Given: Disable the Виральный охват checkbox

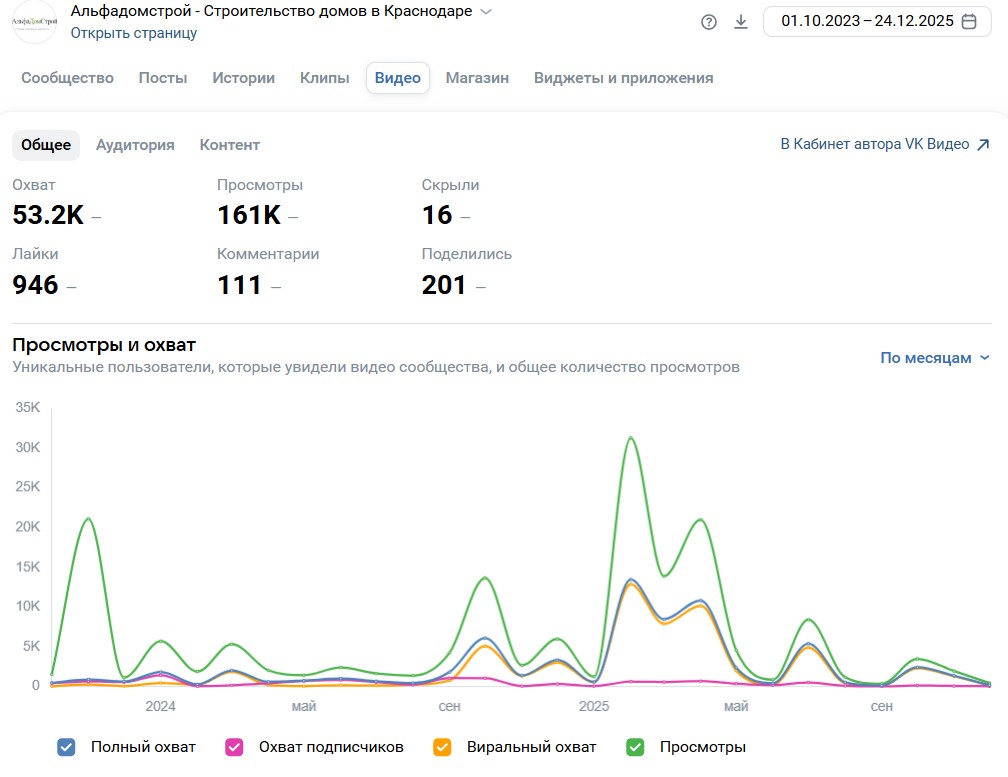Looking at the screenshot, I should coord(443,747).
